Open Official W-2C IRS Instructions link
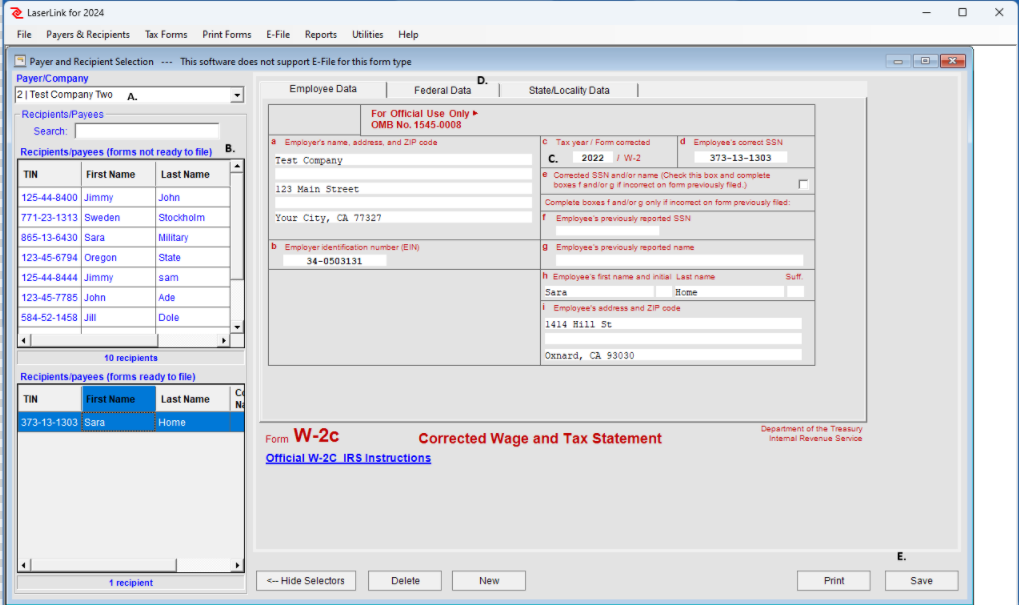The width and height of the screenshot is (1019, 605). point(348,458)
